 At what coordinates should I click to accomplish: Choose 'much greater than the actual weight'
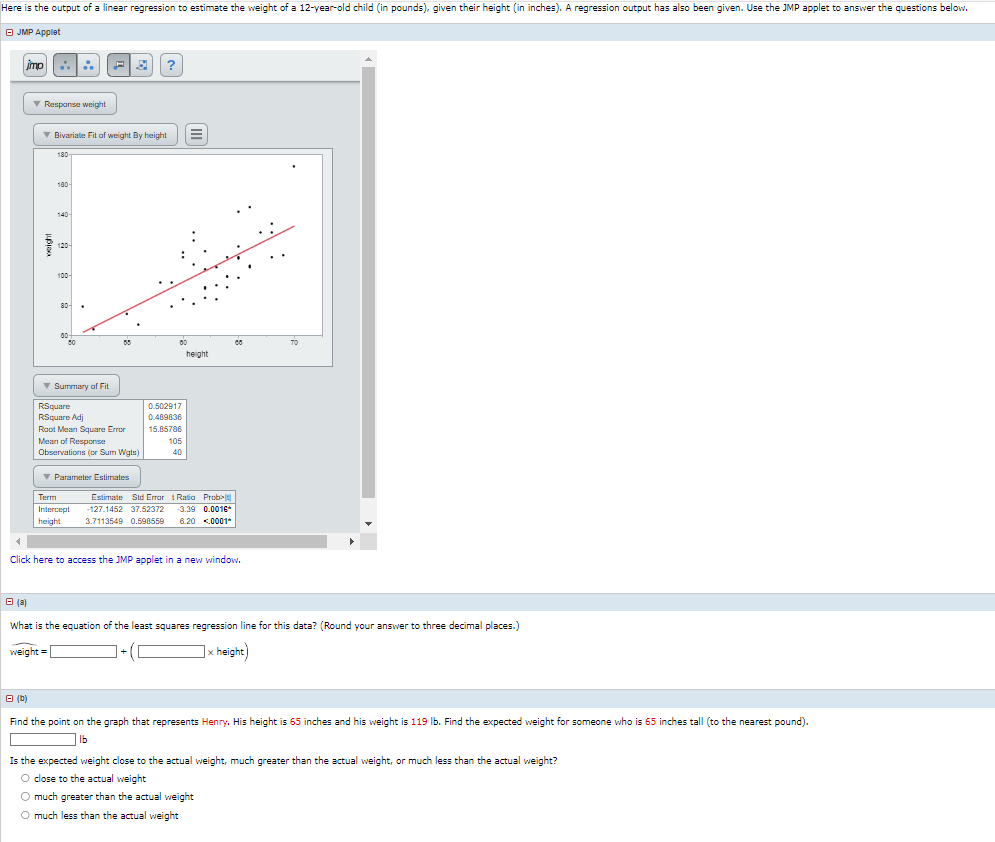coord(24,796)
